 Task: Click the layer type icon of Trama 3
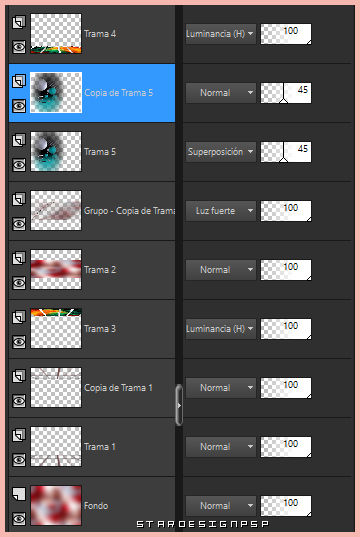tap(19, 317)
